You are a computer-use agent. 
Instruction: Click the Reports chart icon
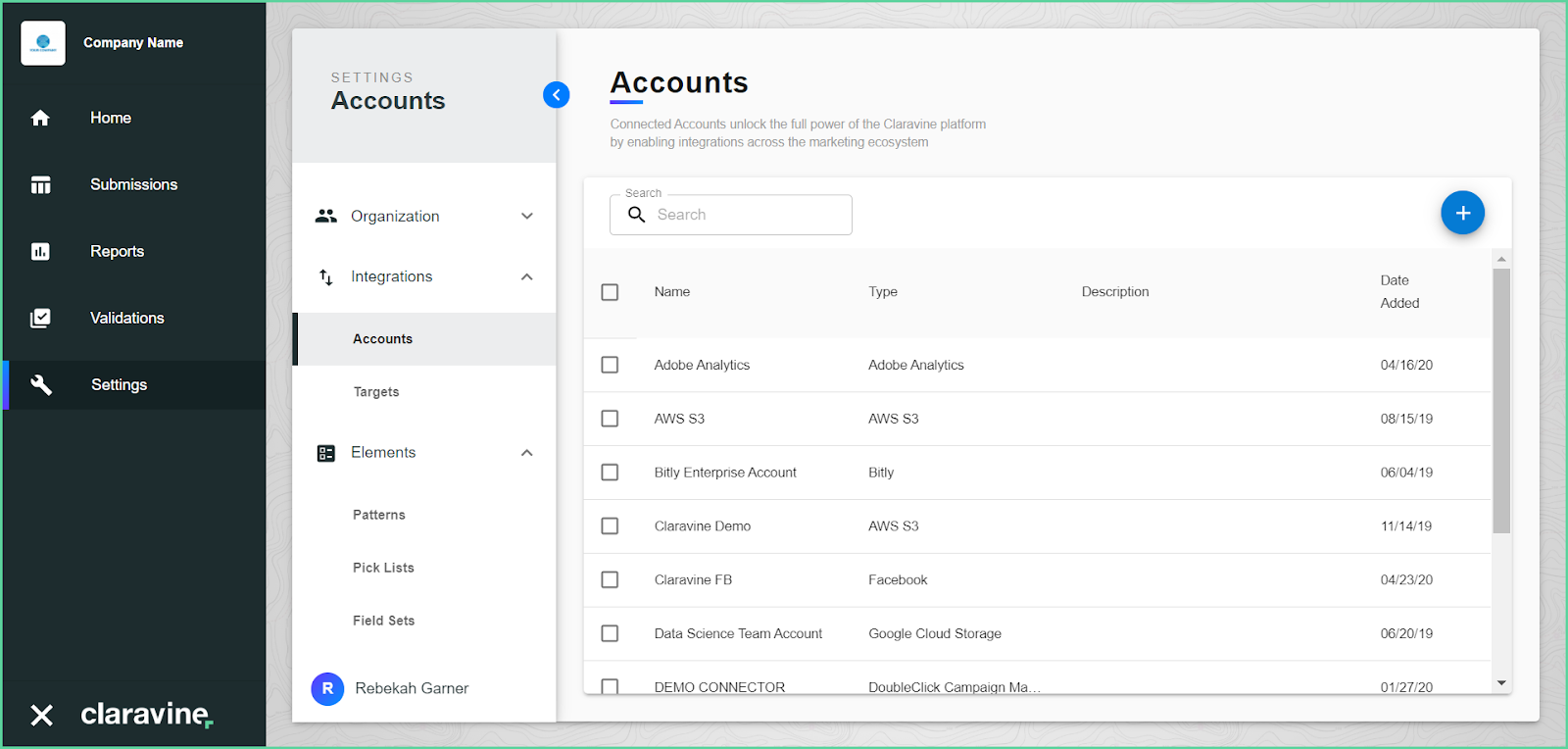(x=40, y=251)
